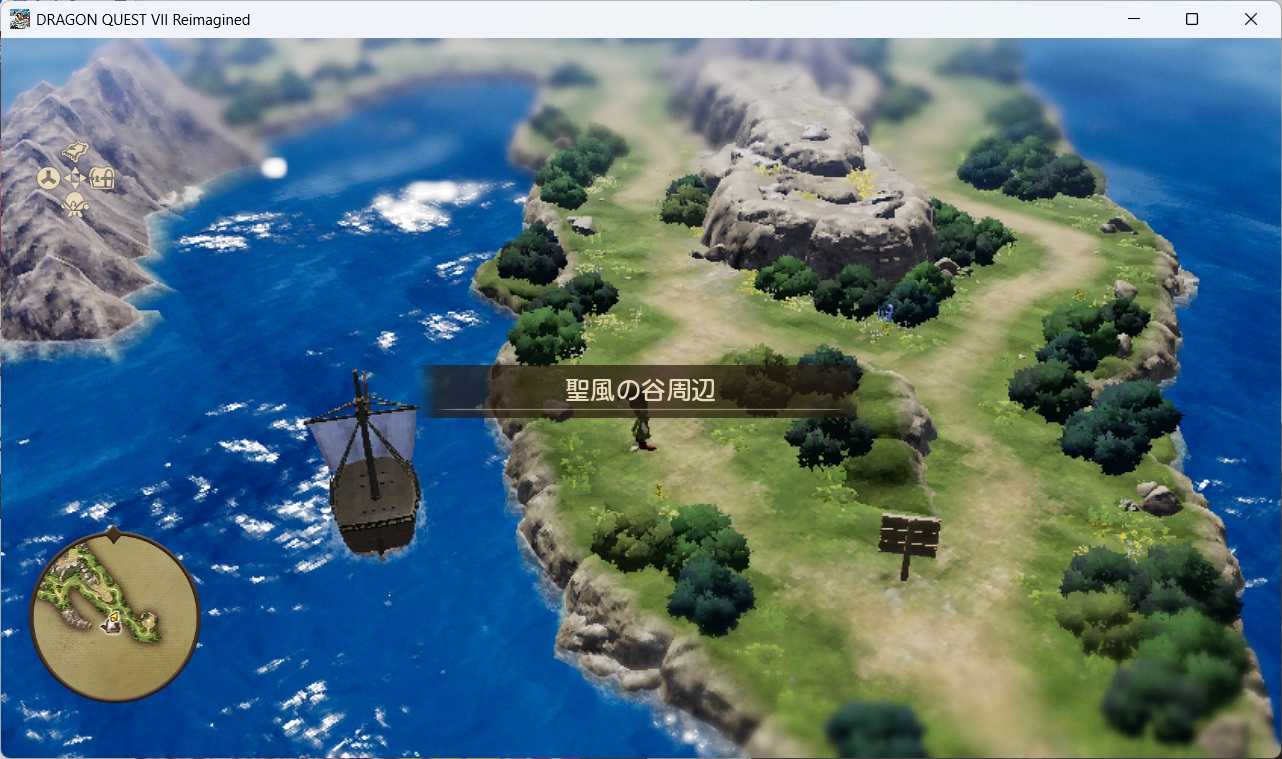Click the "DRAGON QUEST VII Reimagined" window title
1282x759 pixels.
click(143, 20)
